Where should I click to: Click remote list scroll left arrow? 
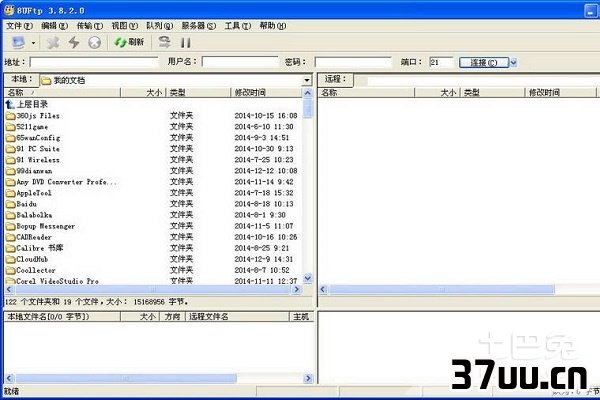(x=323, y=289)
